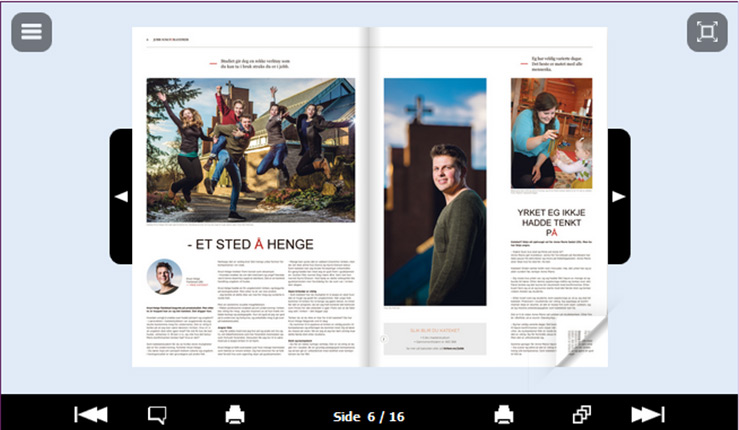Image resolution: width=739 pixels, height=430 pixels.
Task: Click the overlapping windows icon
Action: point(582,415)
